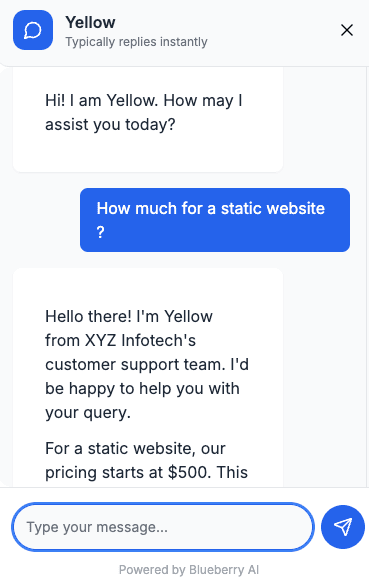
Task: Click the $500 pricing text
Action: (x=189, y=472)
